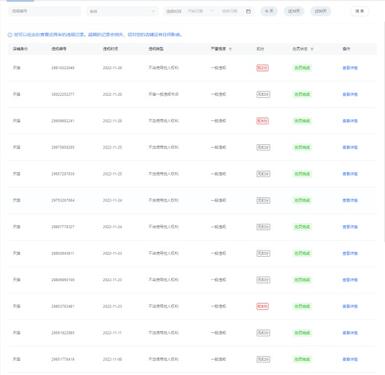The width and height of the screenshot is (385, 375).
Task: Click the end date field of range picker
Action: [230, 11]
